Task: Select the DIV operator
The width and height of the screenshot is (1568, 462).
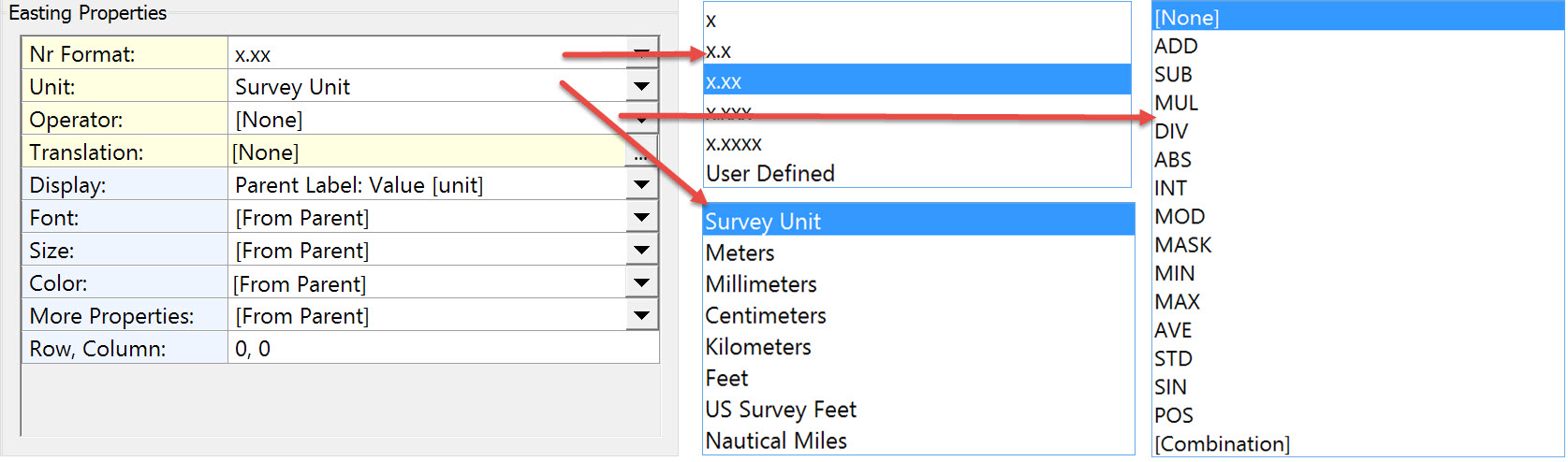Action: pyautogui.click(x=1171, y=132)
